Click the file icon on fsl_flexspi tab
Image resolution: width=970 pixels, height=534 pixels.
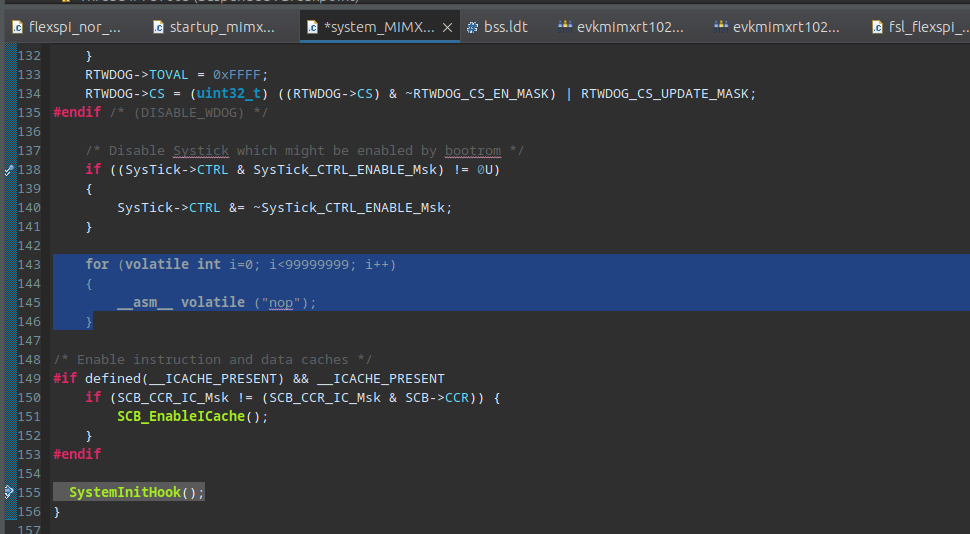point(877,28)
